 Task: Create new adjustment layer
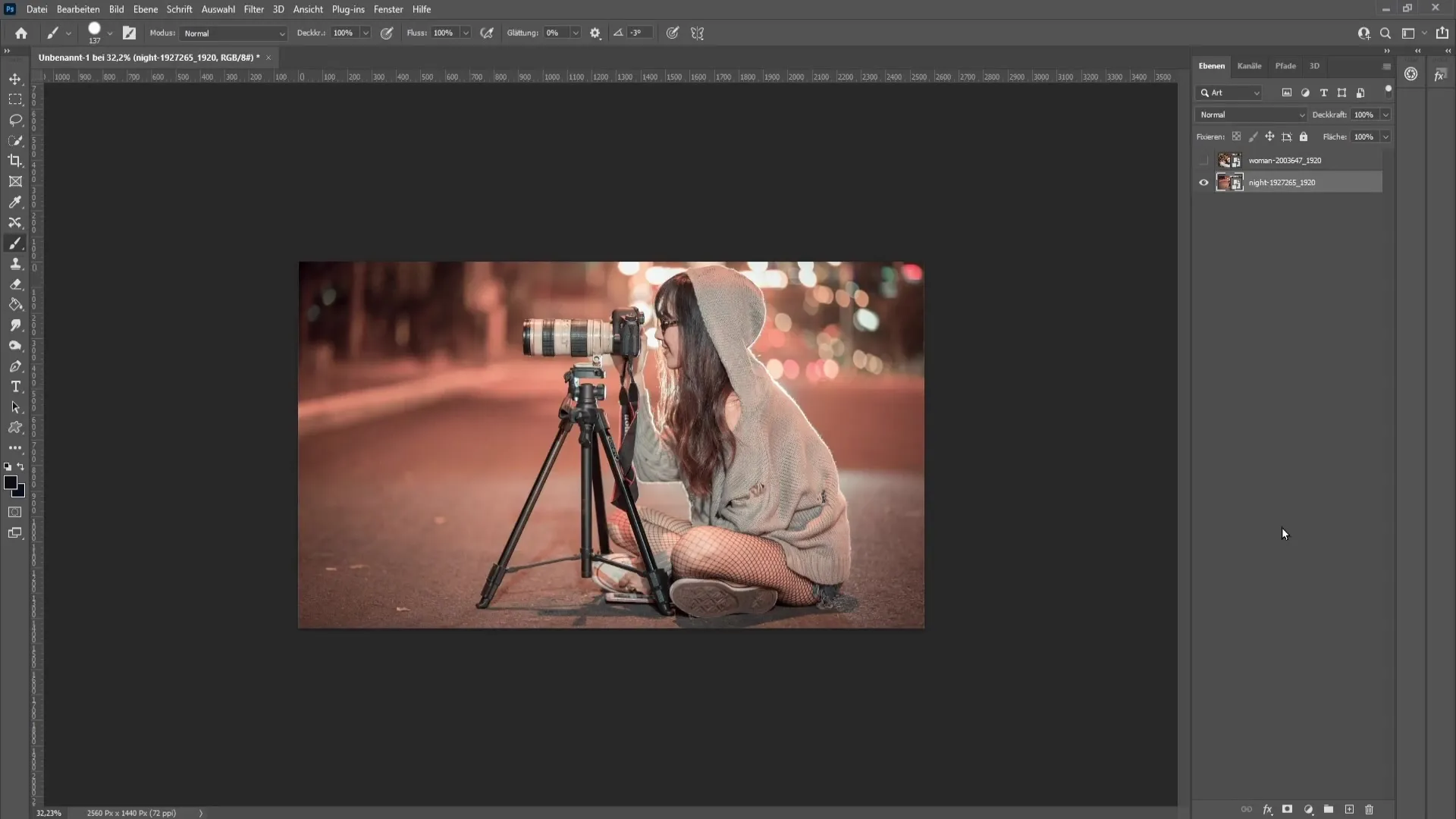point(1308,810)
